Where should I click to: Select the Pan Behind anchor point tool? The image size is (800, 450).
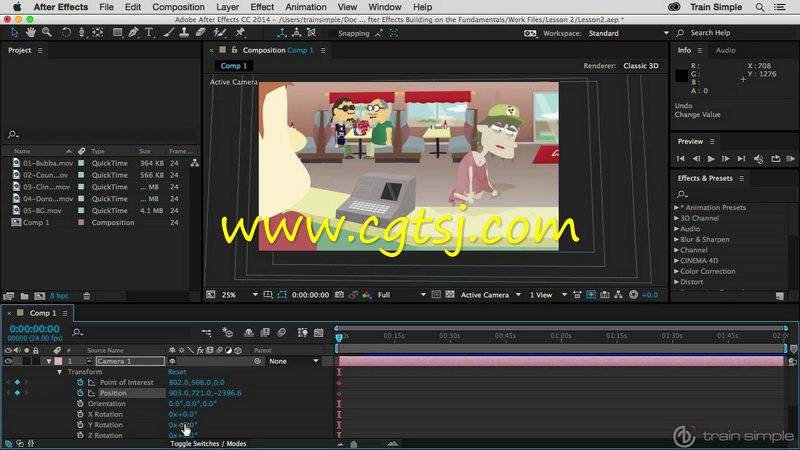point(97,33)
